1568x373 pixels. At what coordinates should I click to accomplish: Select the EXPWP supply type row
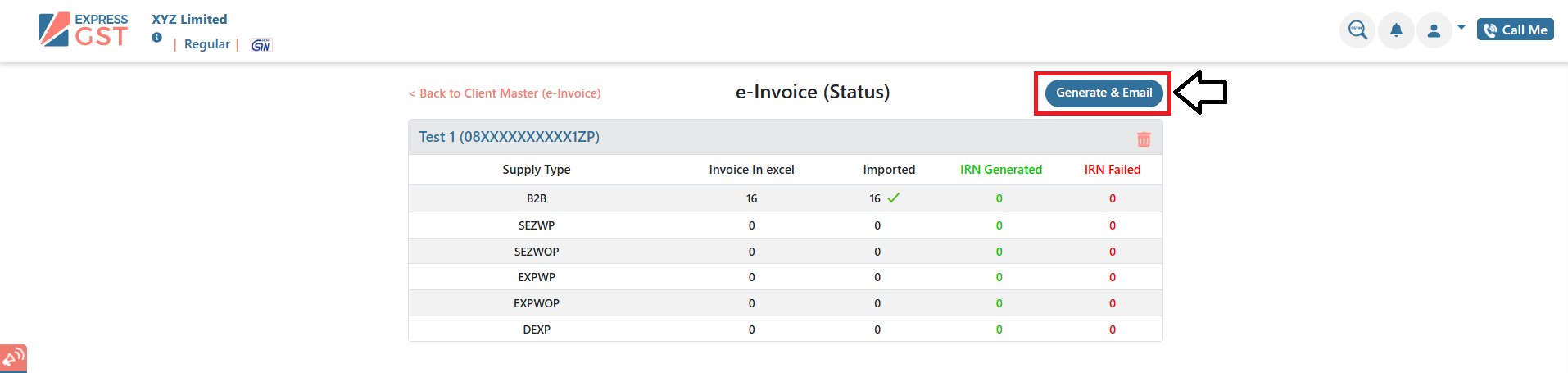[x=786, y=277]
